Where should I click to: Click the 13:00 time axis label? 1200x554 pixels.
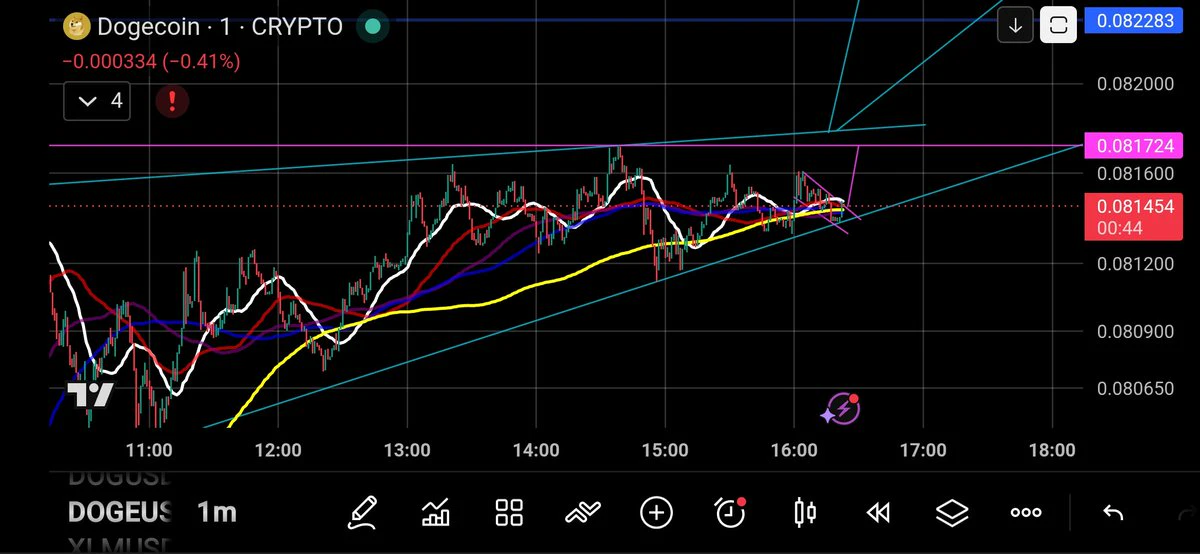(x=406, y=450)
